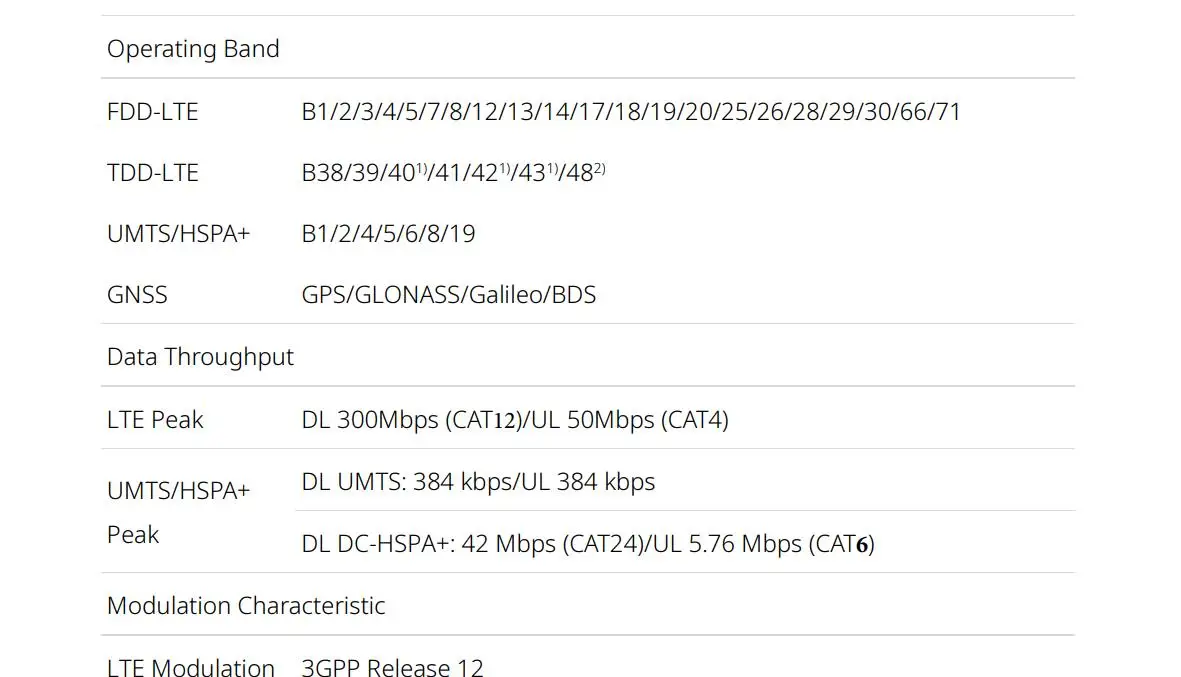Click the GPS/GLONASS/Galileo/BDS value

(x=448, y=295)
